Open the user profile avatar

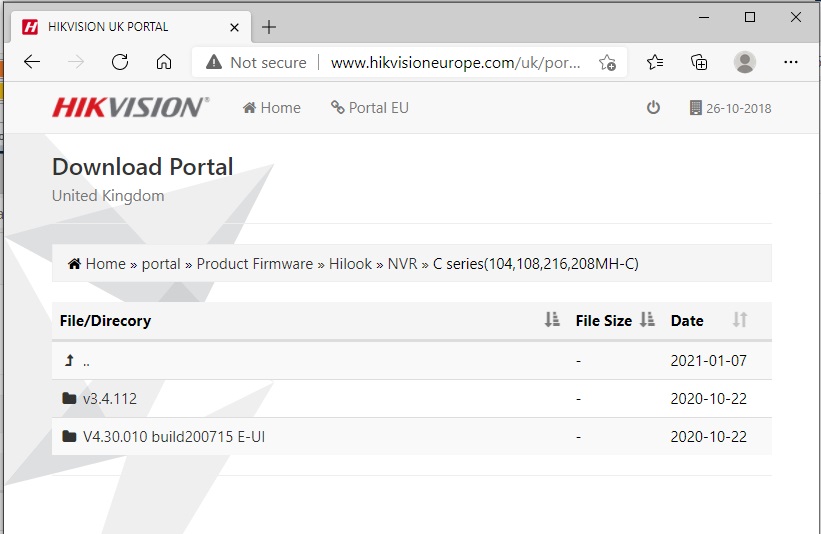point(745,62)
